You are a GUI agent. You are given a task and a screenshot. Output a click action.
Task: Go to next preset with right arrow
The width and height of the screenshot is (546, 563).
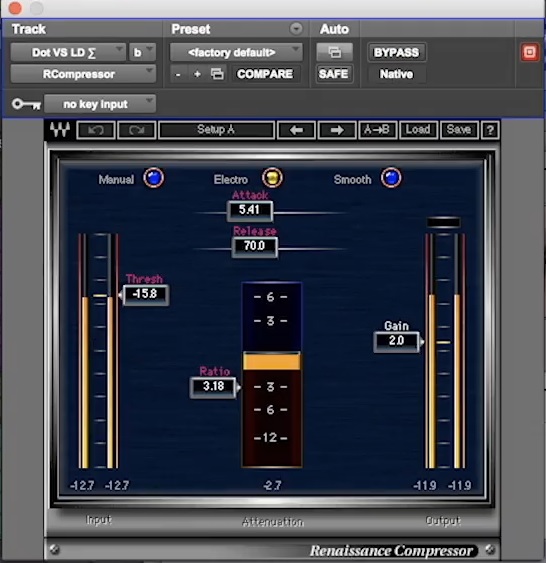click(337, 130)
